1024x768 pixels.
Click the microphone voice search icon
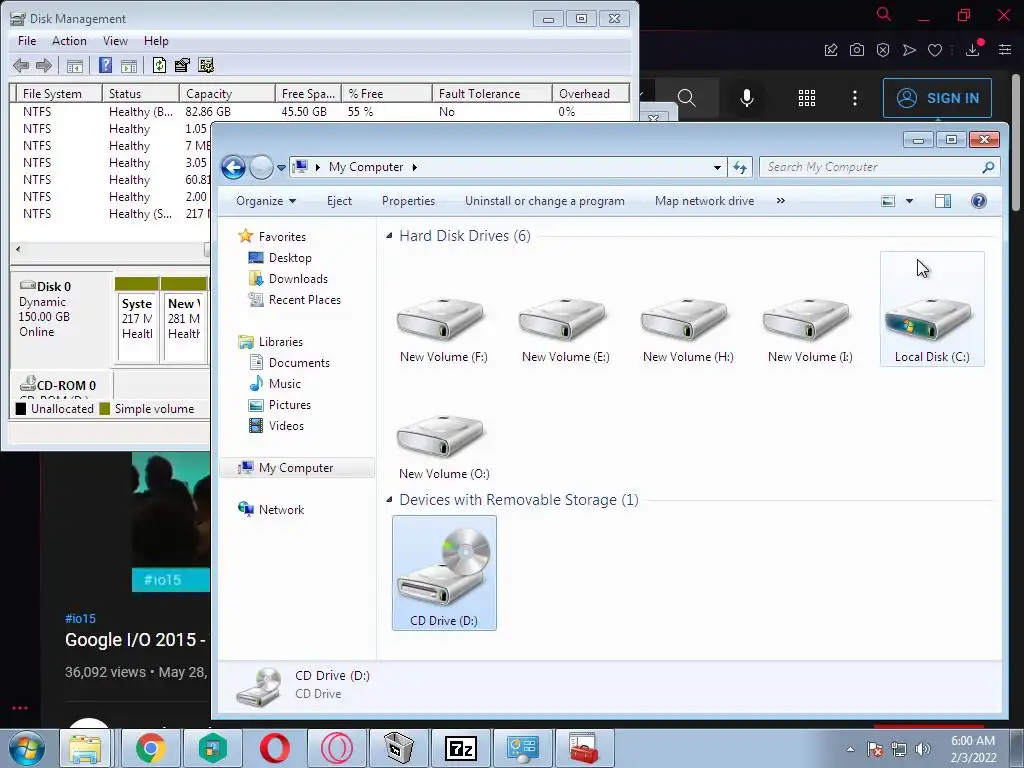click(x=746, y=98)
